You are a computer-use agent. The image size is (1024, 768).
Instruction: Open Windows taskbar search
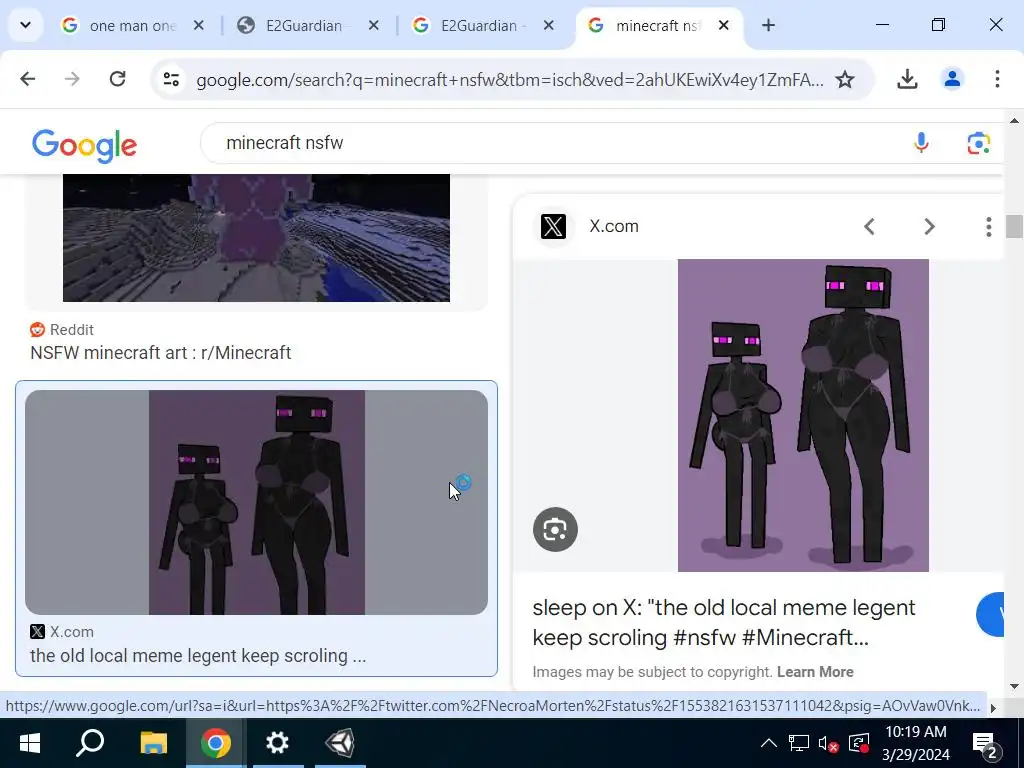pos(90,743)
